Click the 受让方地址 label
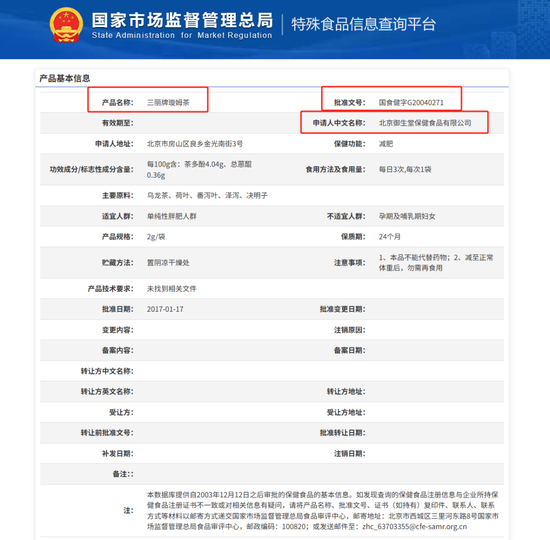The height and width of the screenshot is (540, 550). click(x=346, y=412)
